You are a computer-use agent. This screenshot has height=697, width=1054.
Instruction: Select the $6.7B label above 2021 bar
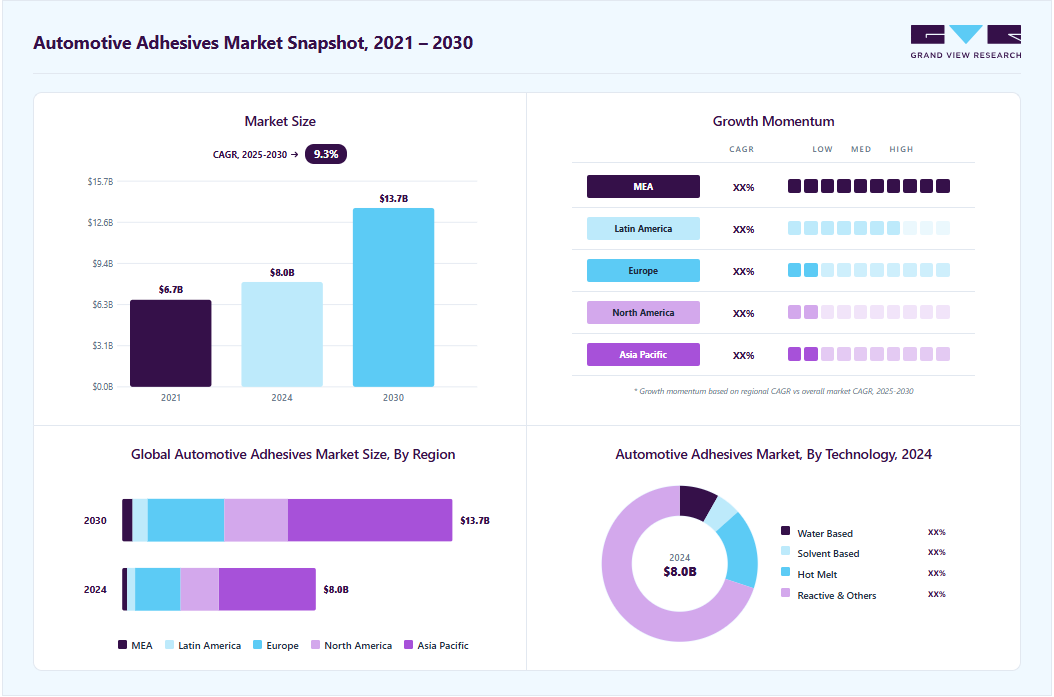(x=171, y=290)
